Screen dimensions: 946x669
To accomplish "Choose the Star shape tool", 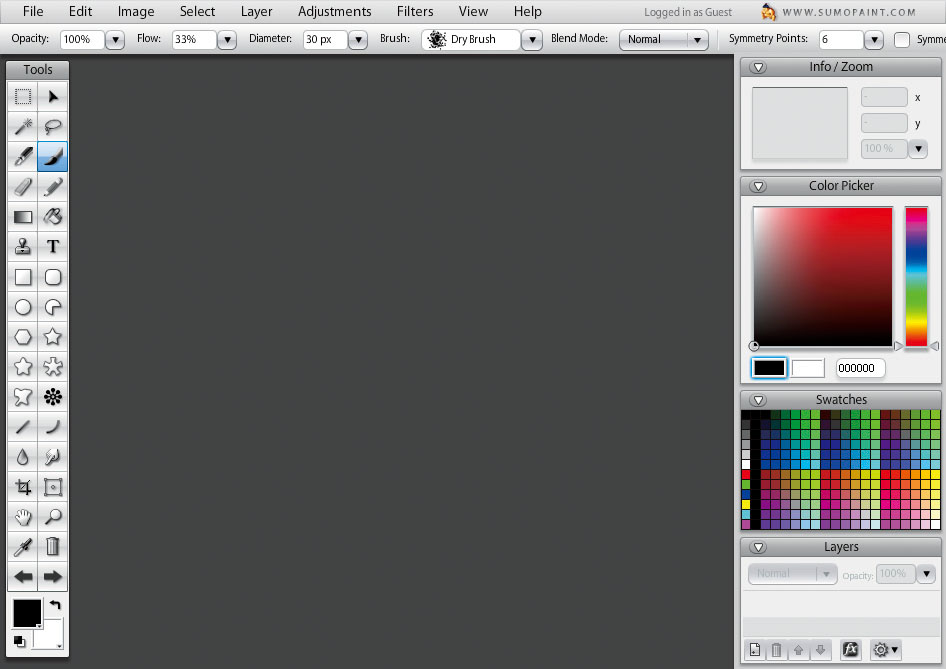I will (53, 337).
